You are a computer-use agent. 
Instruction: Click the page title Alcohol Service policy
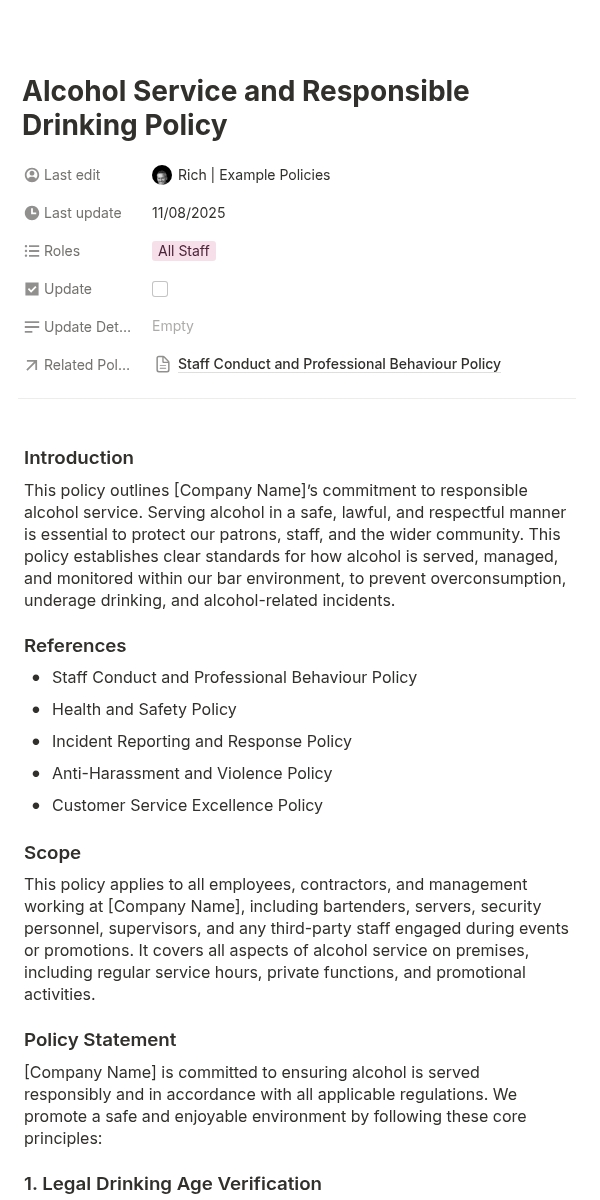[246, 108]
